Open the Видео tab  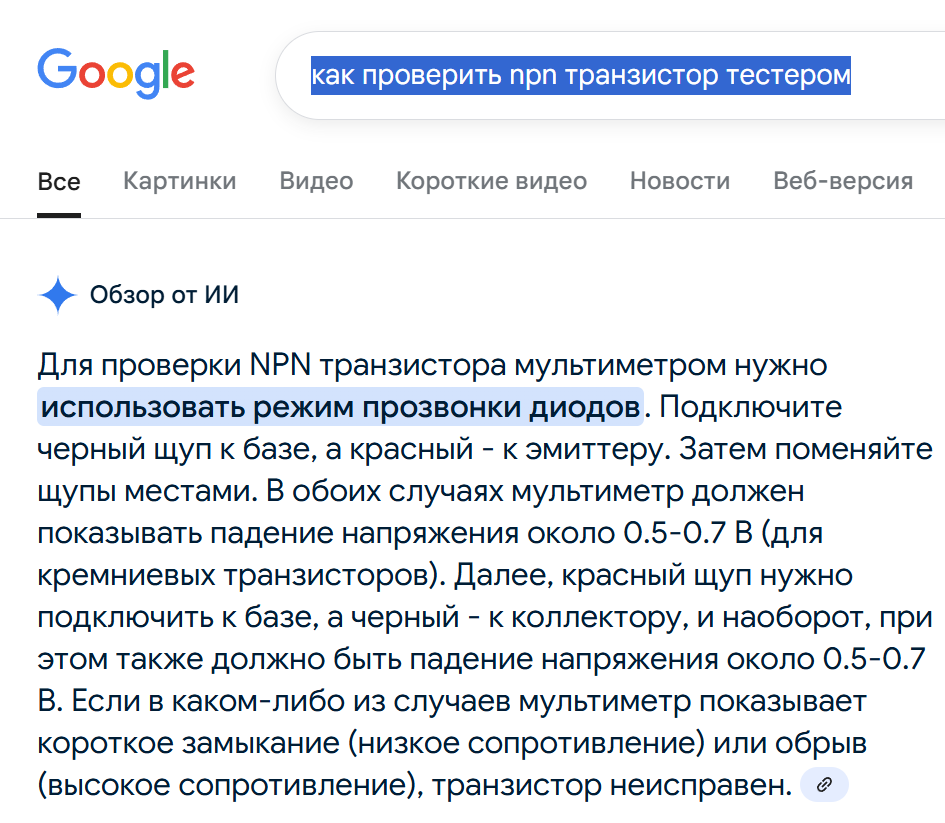(x=316, y=181)
